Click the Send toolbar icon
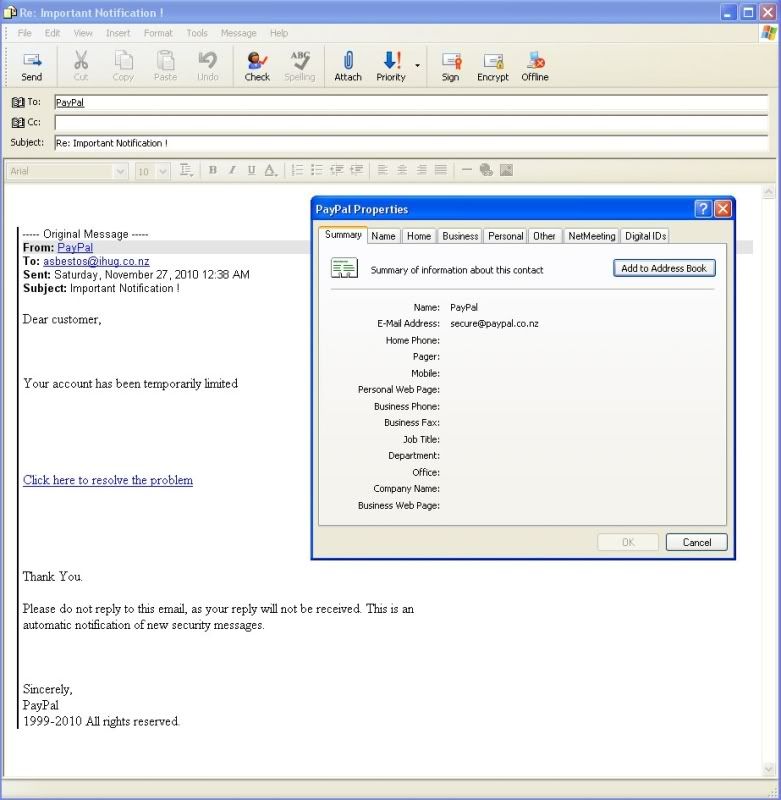The image size is (781, 800). [x=32, y=65]
